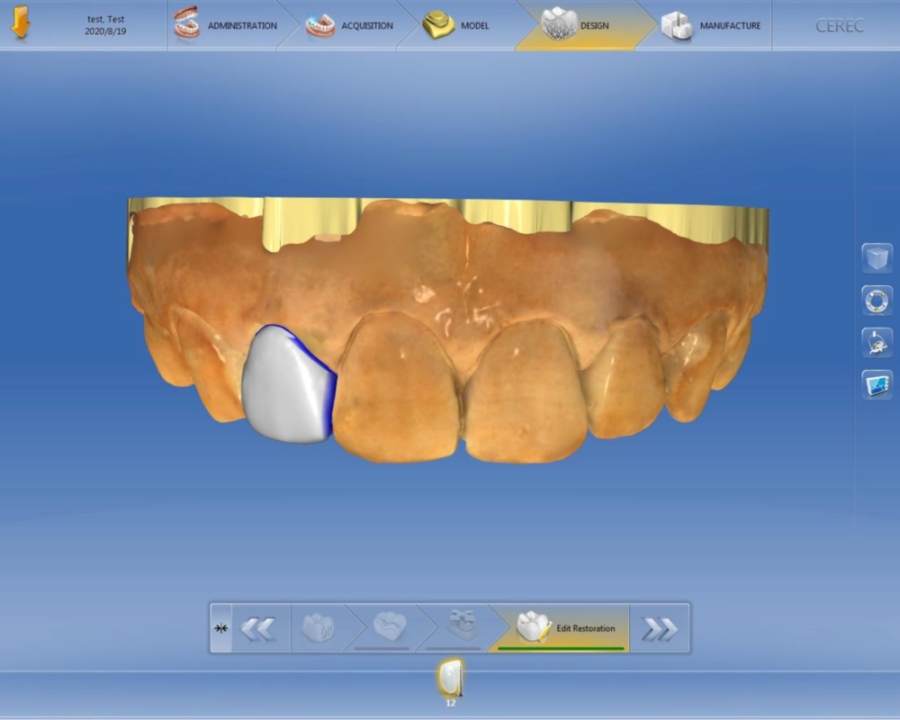Advance to next step with double-right arrows
900x720 pixels.
coord(659,628)
